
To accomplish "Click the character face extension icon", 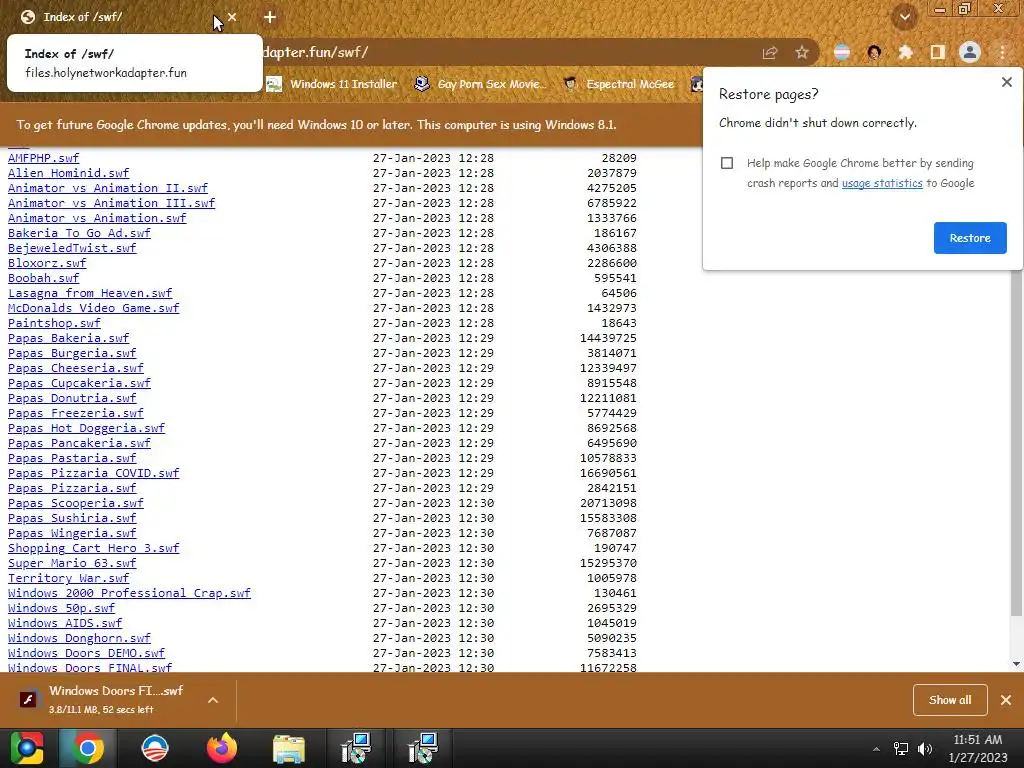I will point(874,52).
